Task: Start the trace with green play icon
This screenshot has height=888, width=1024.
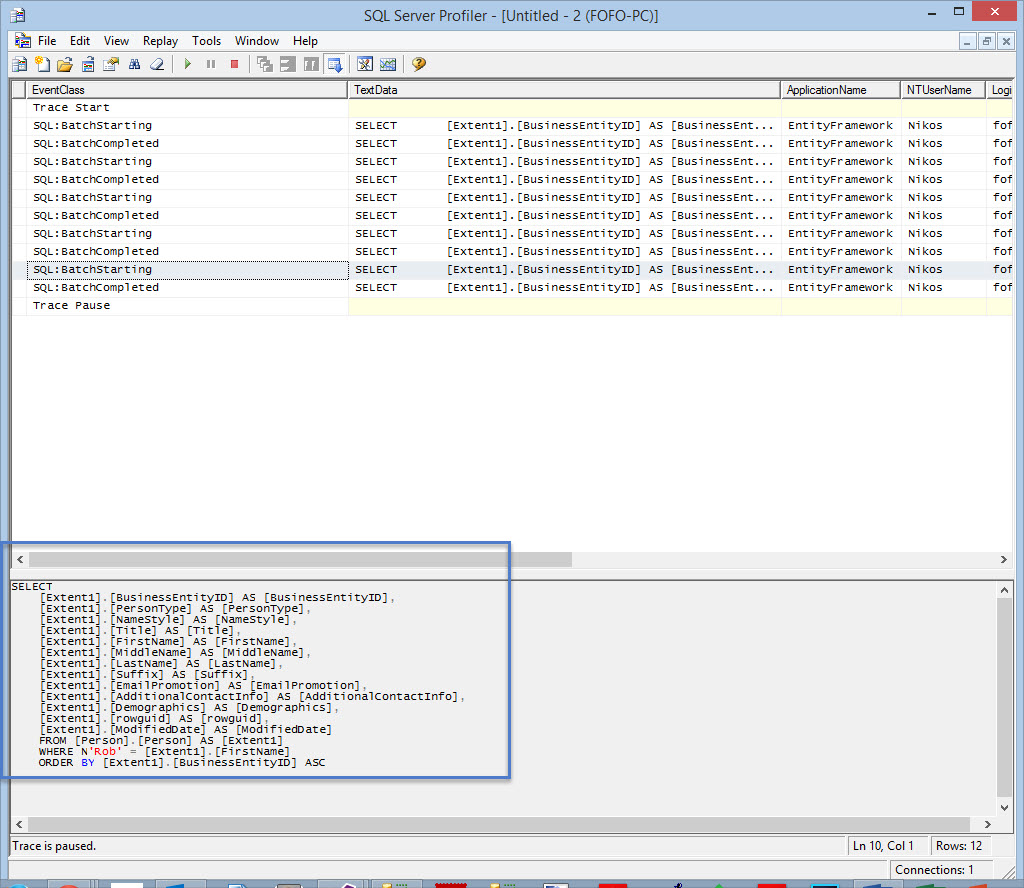Action: (x=188, y=64)
